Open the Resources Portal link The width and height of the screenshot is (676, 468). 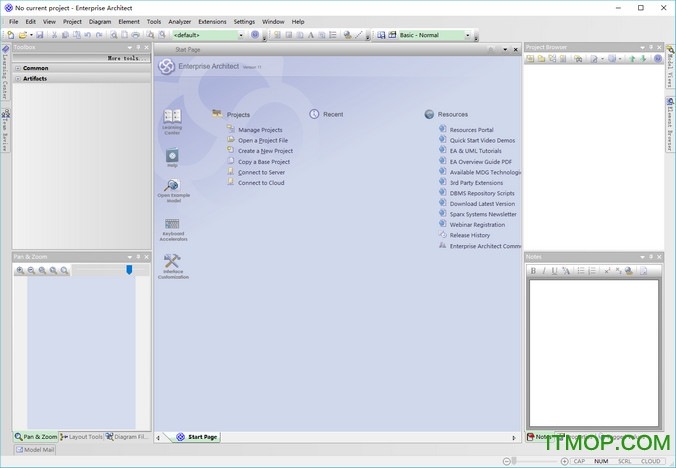(472, 130)
